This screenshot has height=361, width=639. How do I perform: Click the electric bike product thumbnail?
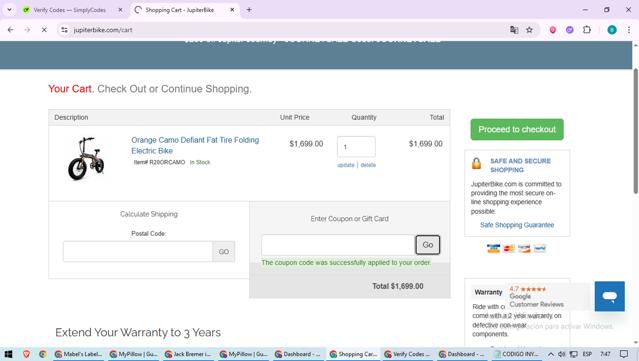click(86, 158)
